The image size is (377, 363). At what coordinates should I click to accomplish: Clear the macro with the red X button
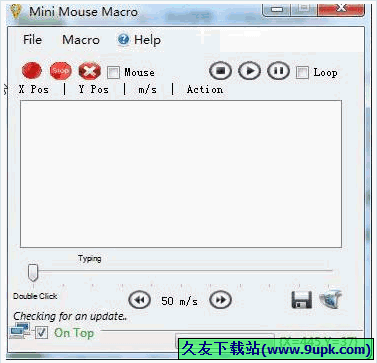click(x=89, y=71)
